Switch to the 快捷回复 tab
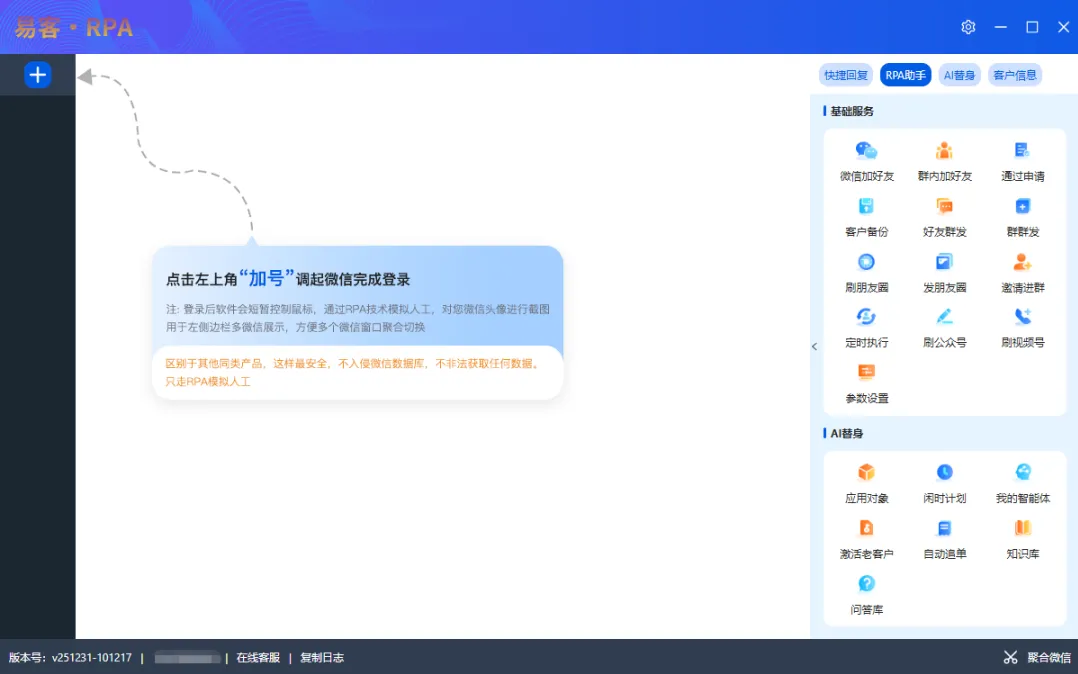The image size is (1078, 674). point(845,74)
